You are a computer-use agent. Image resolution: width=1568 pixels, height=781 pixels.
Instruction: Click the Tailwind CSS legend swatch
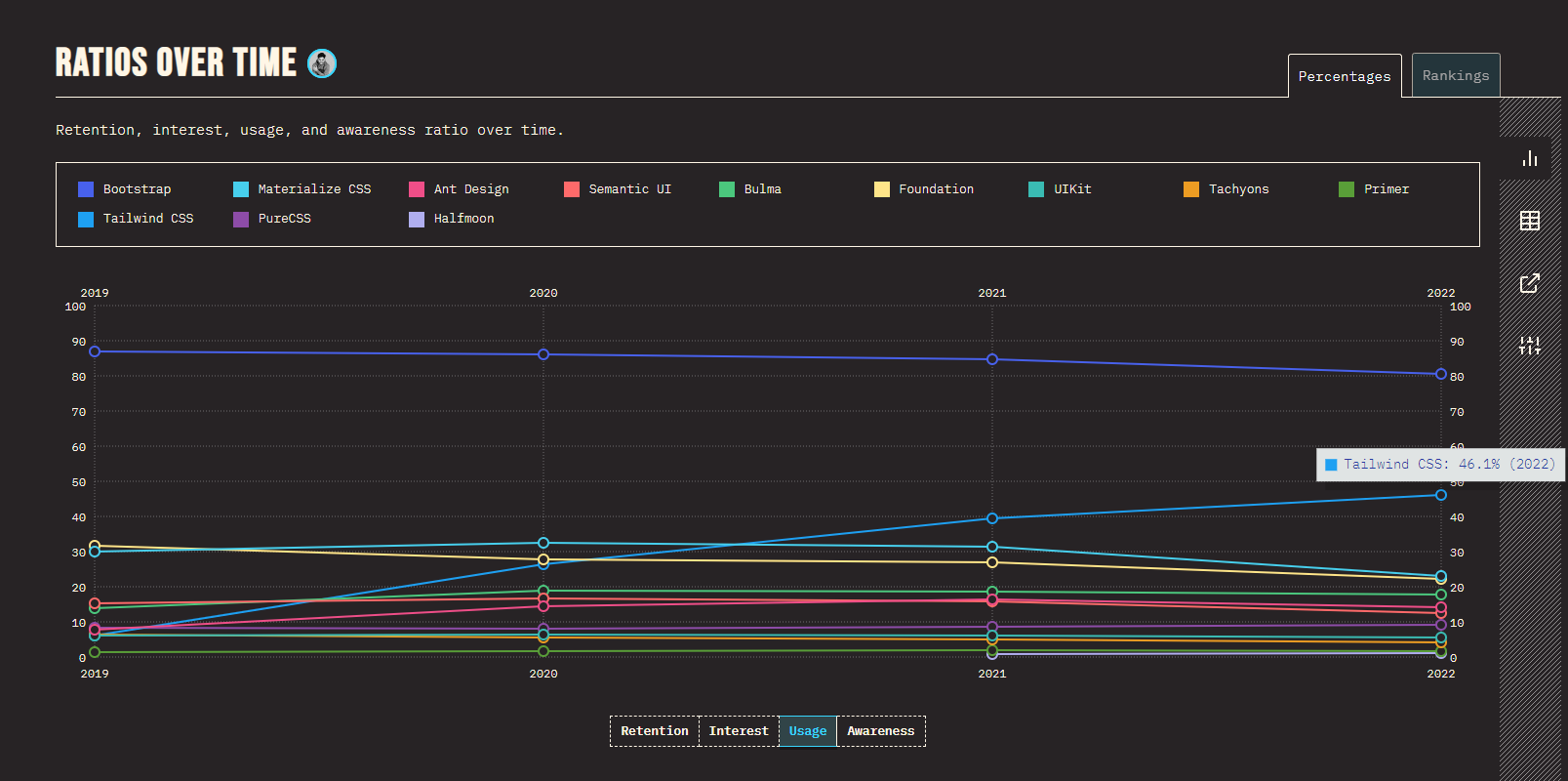pos(86,219)
